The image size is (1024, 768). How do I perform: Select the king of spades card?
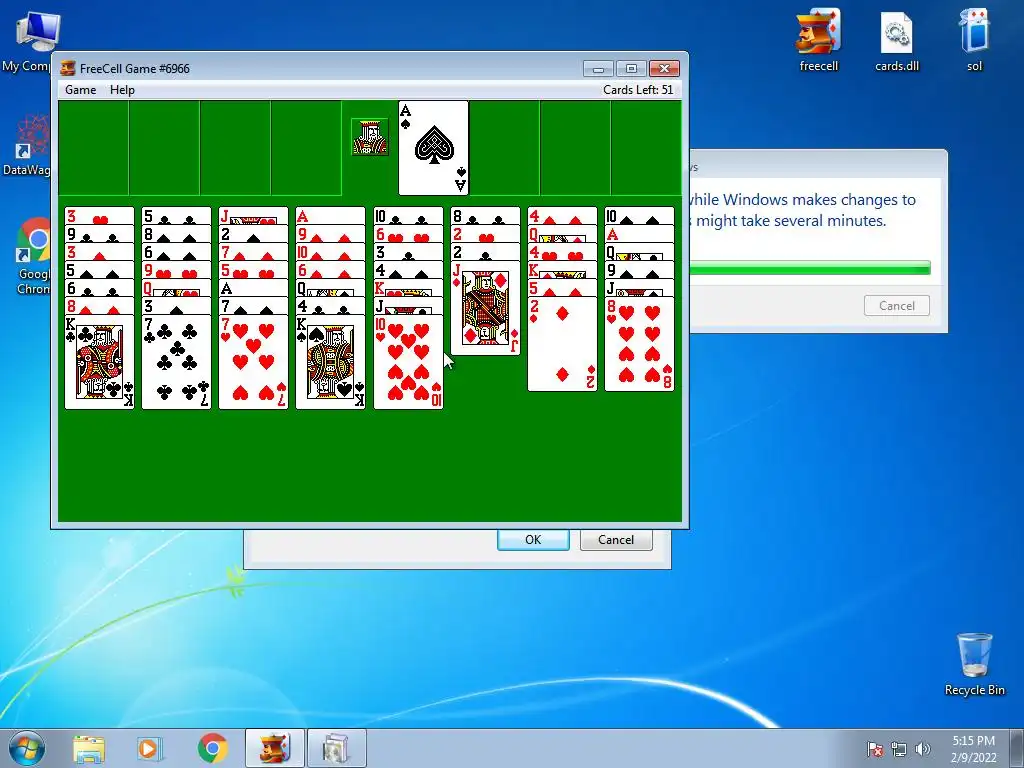click(330, 362)
